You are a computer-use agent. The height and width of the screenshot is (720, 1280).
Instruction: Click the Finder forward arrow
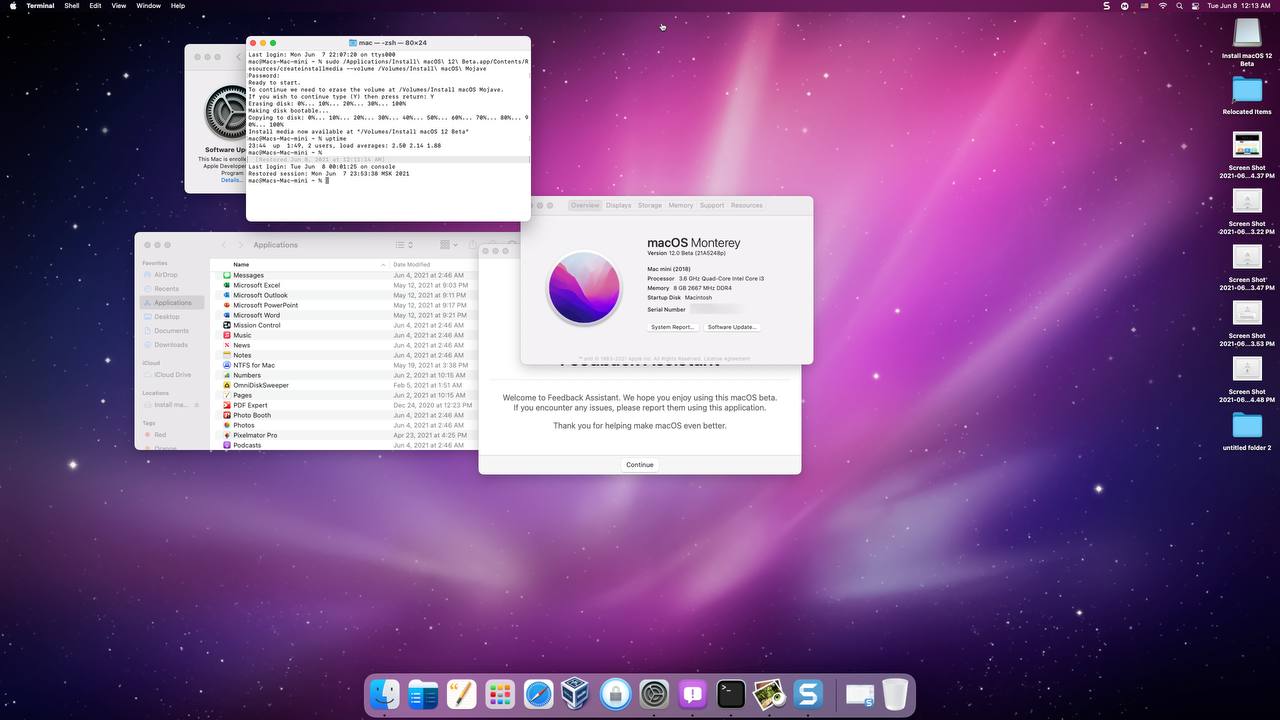coord(240,245)
